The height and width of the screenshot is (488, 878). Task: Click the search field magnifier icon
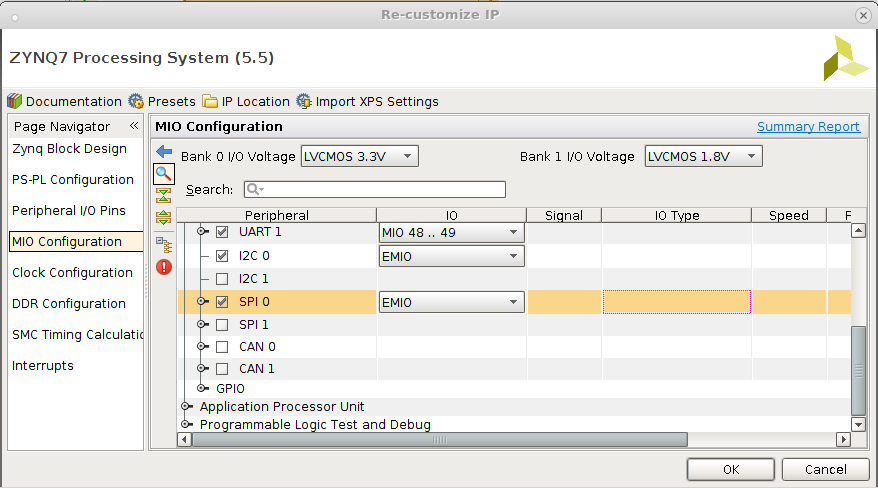[254, 189]
